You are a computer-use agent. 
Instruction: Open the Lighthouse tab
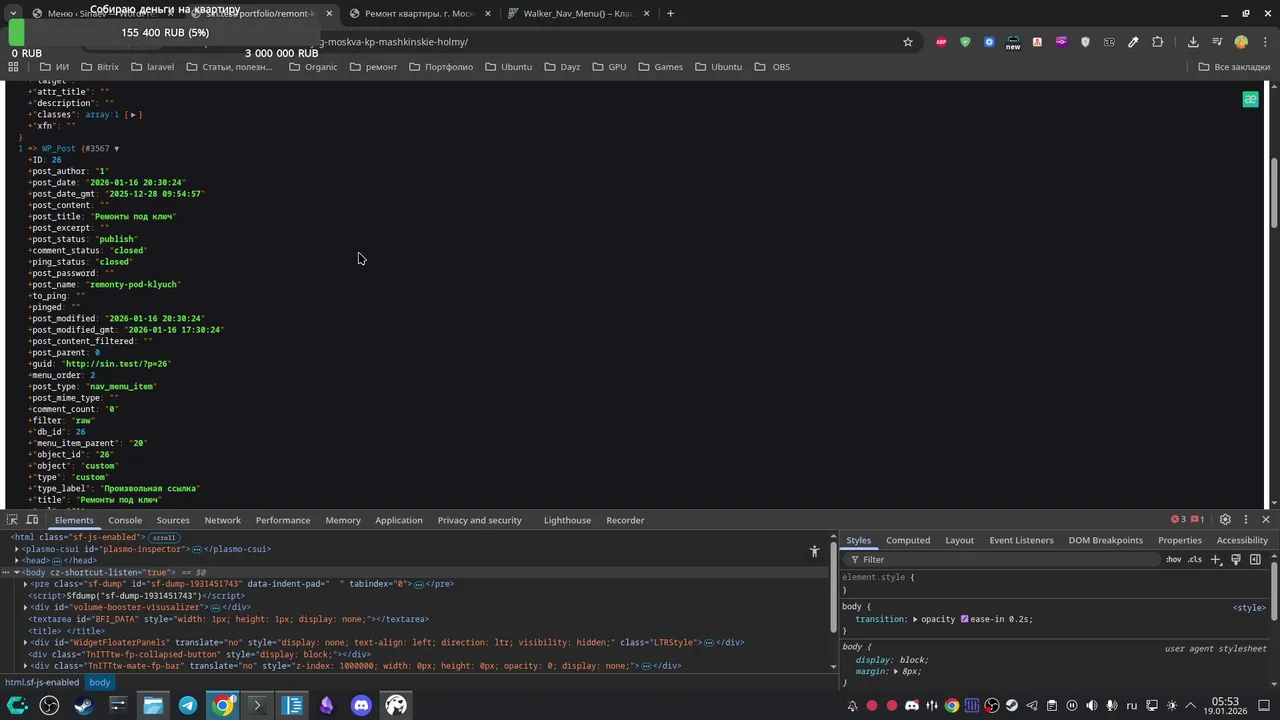coord(567,520)
